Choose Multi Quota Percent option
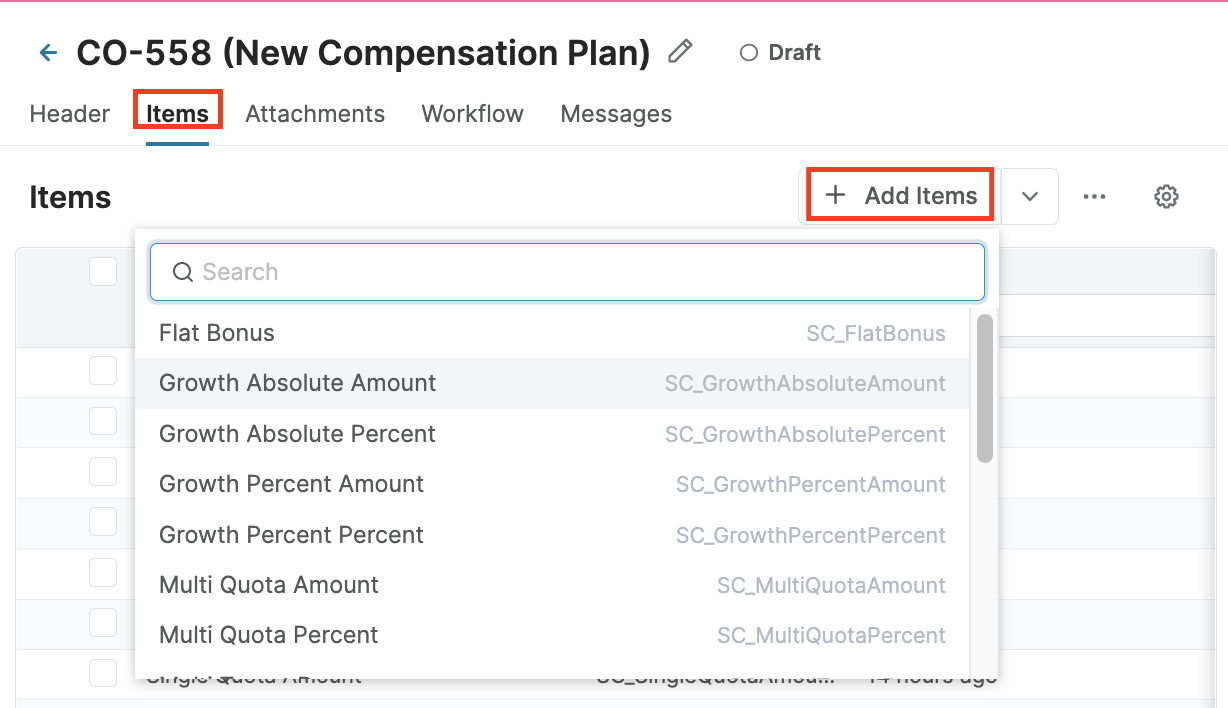Screen dimensions: 1228x708 tap(269, 635)
